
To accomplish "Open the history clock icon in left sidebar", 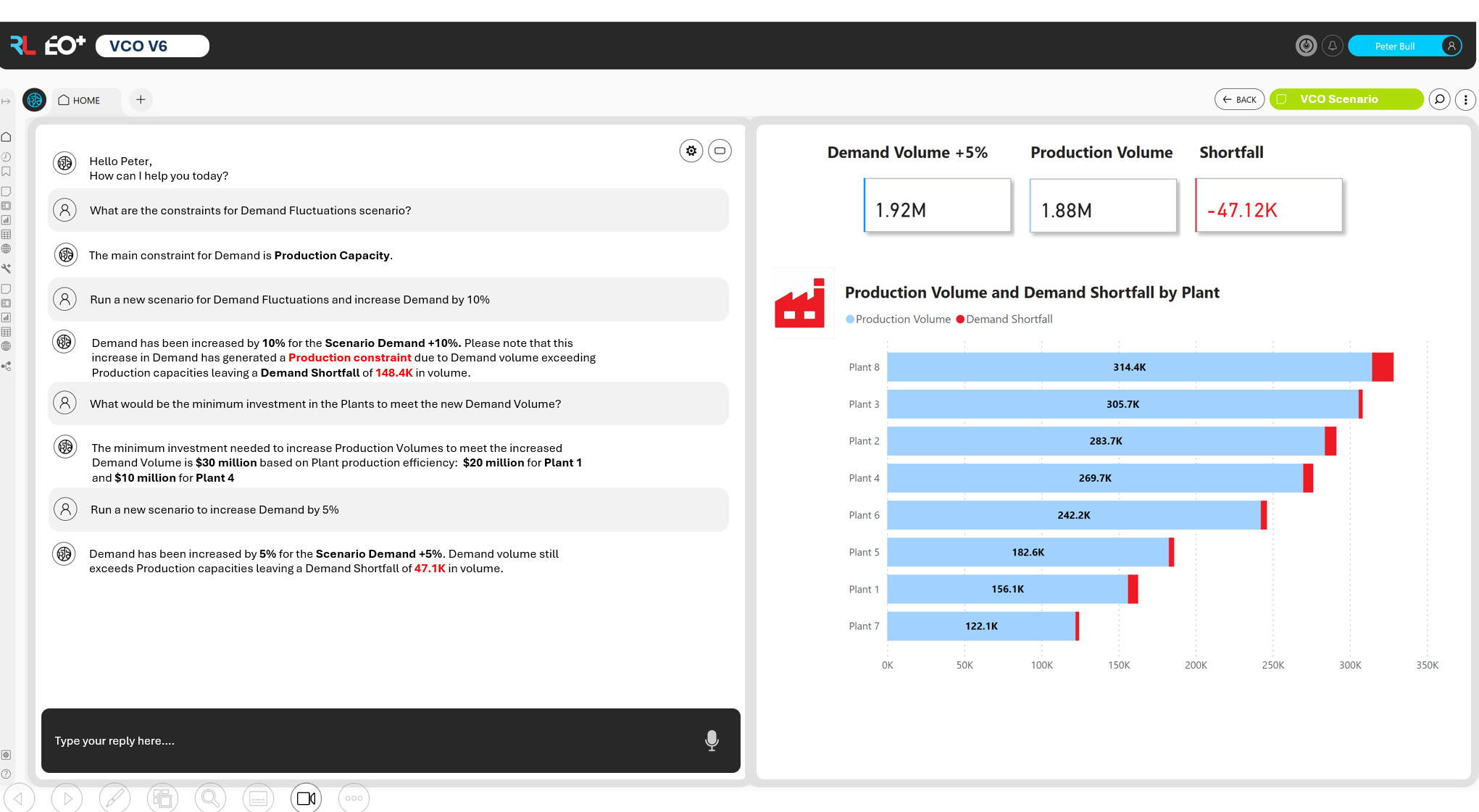I will click(7, 156).
